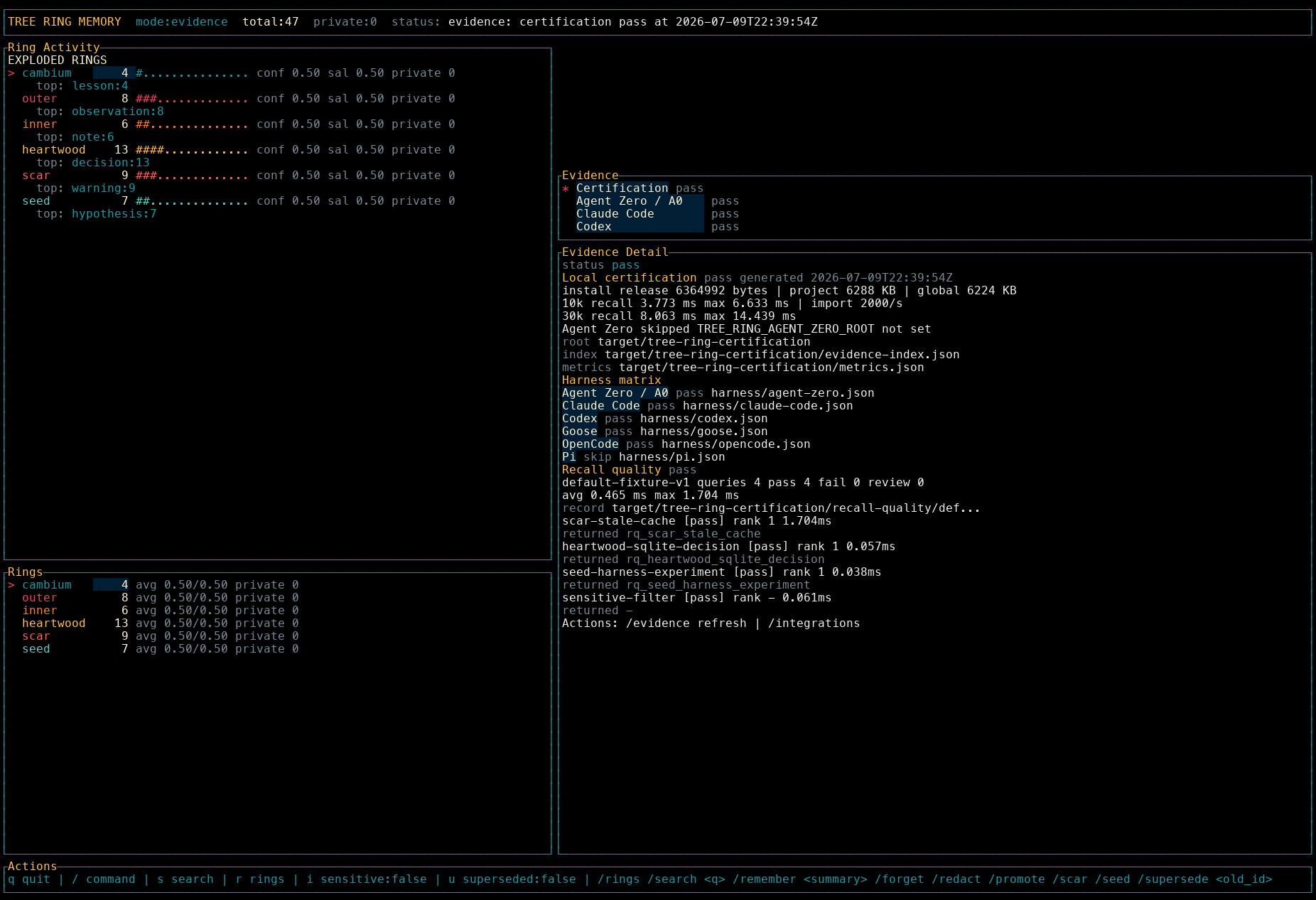Select Certification entry in Evidence list
Viewport: 1316px width, 900px height.
633,188
